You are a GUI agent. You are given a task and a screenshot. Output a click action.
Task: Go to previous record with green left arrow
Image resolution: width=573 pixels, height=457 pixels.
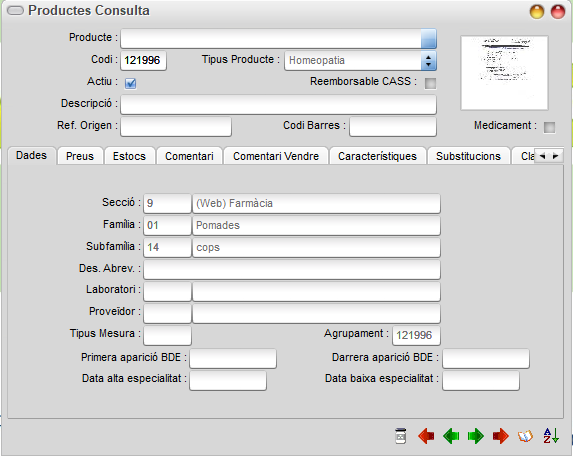pos(451,436)
